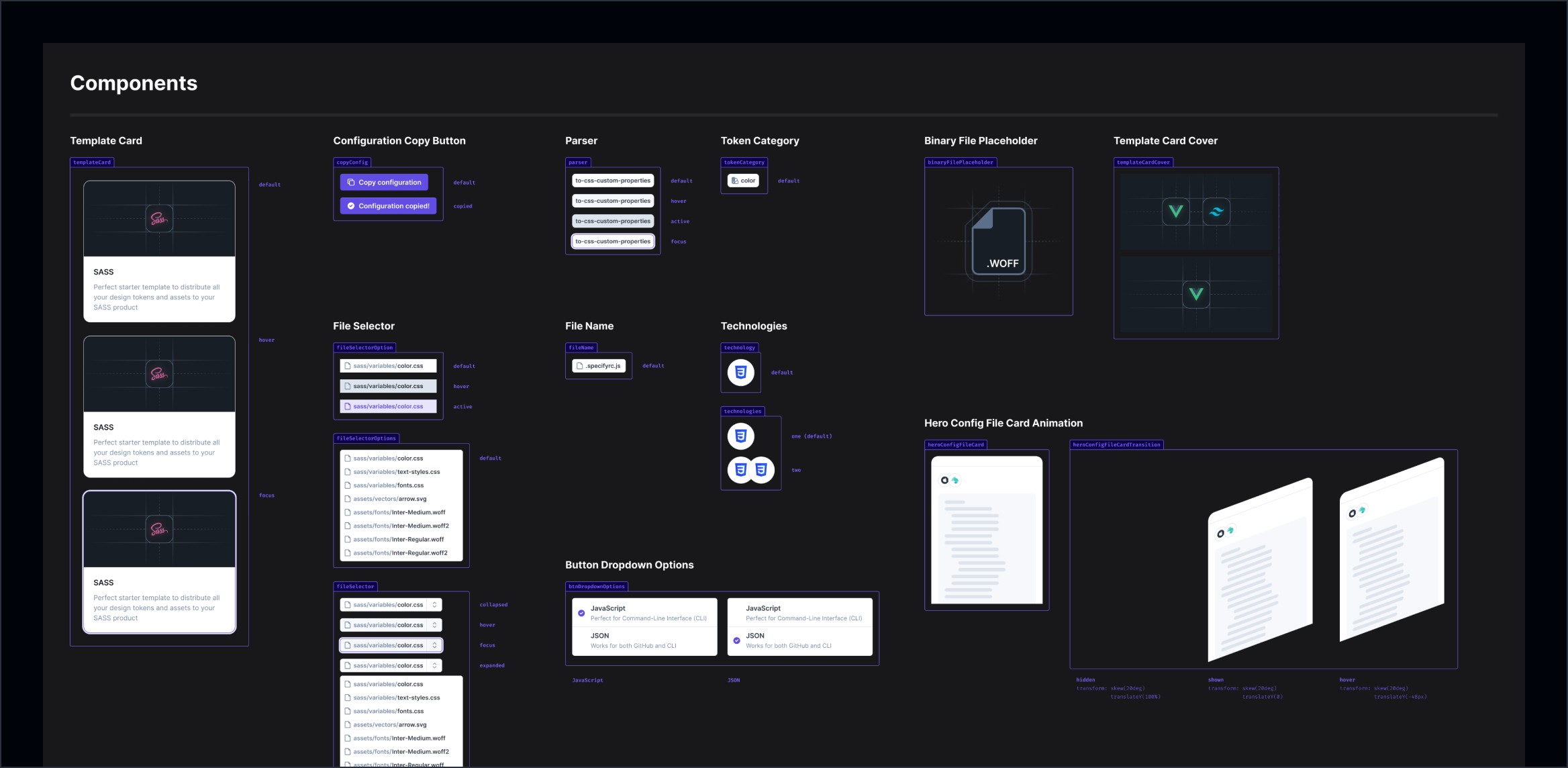This screenshot has height=768, width=1568.
Task: Click the active-state color.css file selector option
Action: point(388,406)
